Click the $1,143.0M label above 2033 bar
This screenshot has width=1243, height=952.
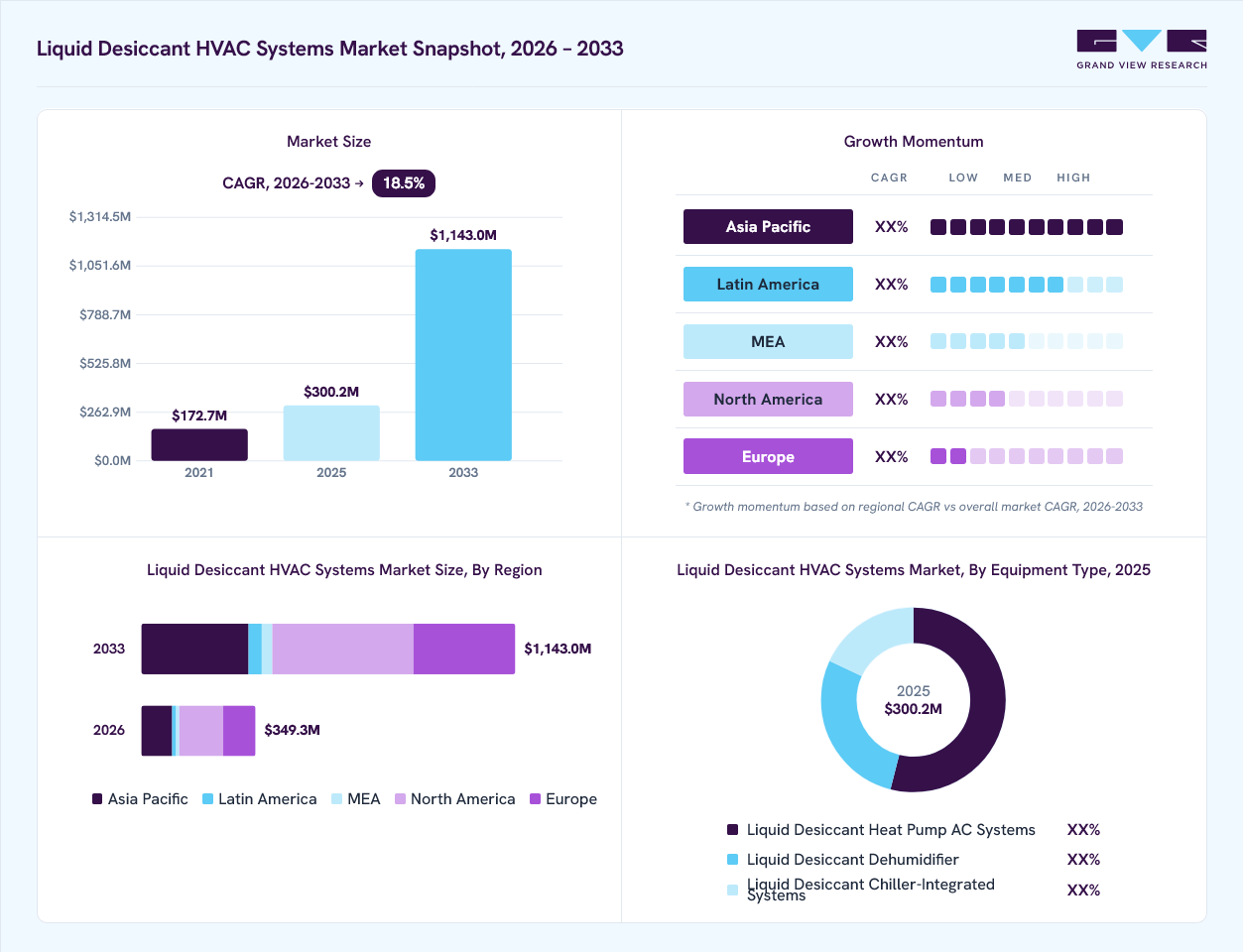pos(463,235)
